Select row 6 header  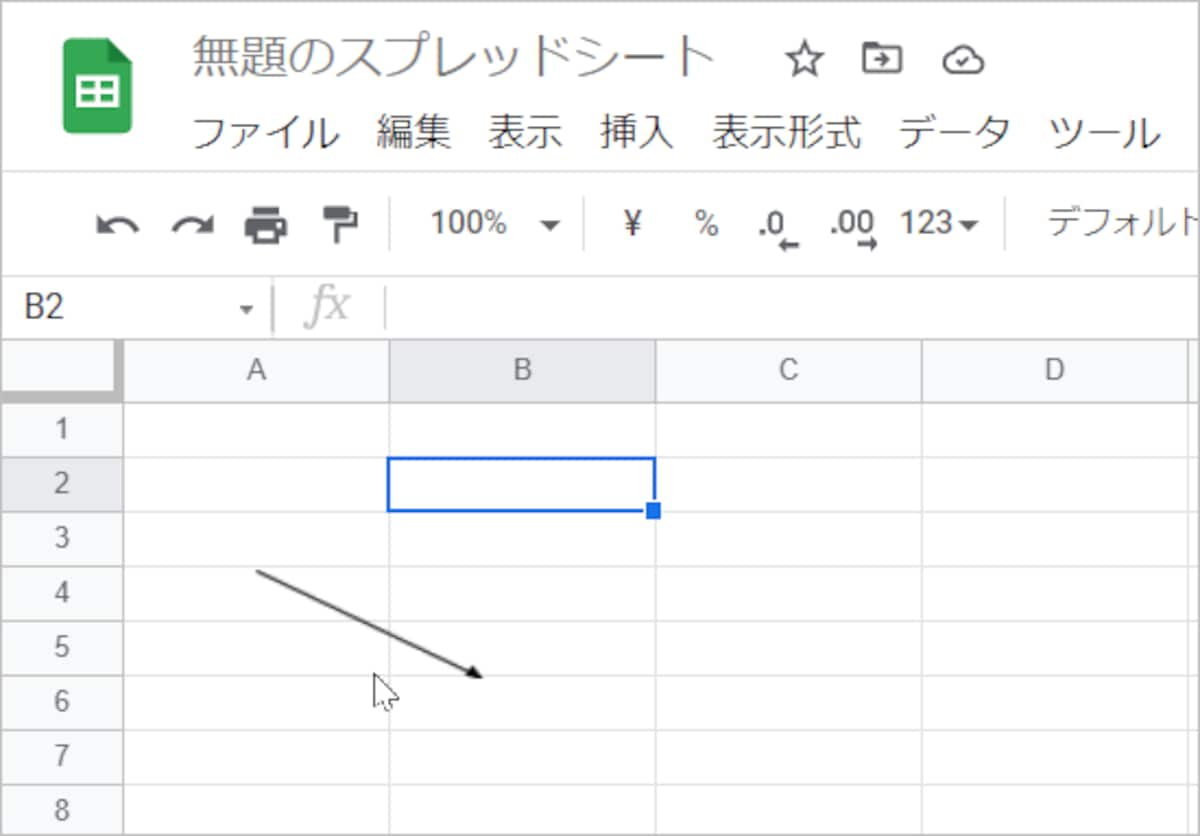62,702
